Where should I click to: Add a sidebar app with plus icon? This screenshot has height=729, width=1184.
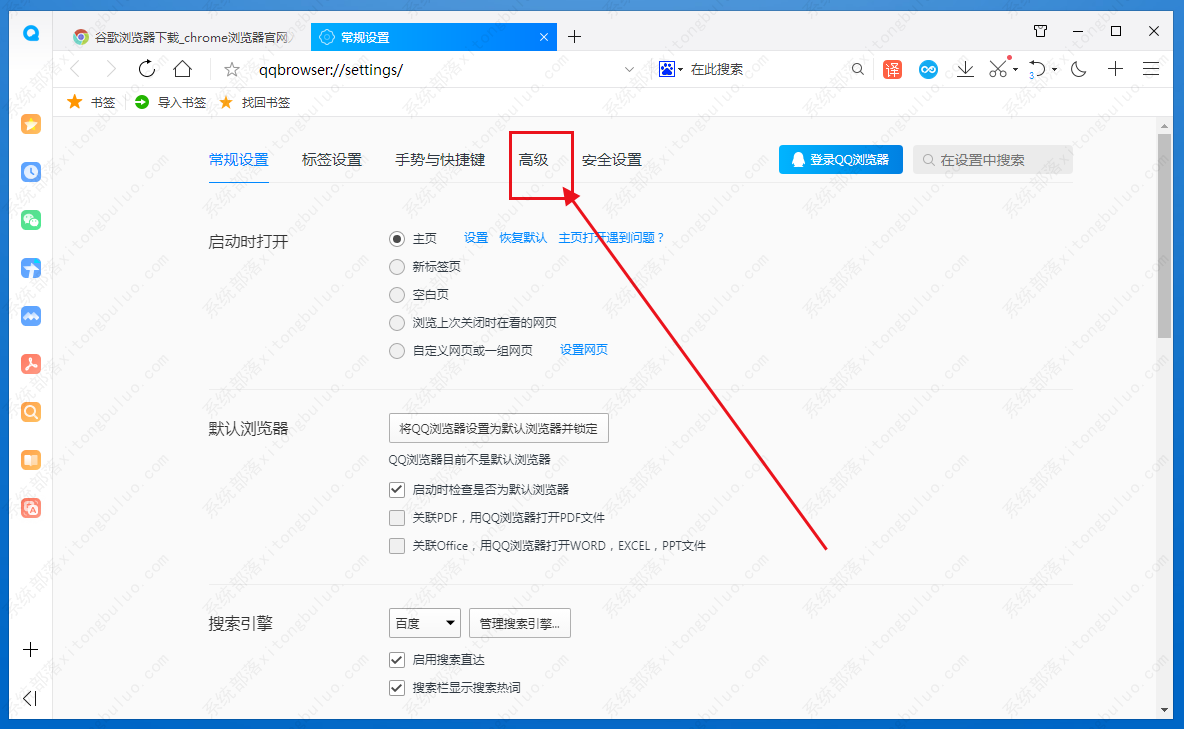(x=30, y=650)
